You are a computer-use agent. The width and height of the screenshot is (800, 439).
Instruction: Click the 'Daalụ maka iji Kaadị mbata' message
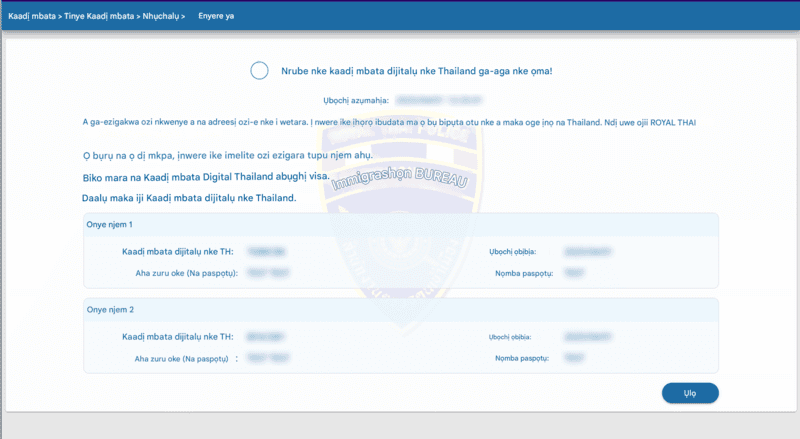pos(189,197)
